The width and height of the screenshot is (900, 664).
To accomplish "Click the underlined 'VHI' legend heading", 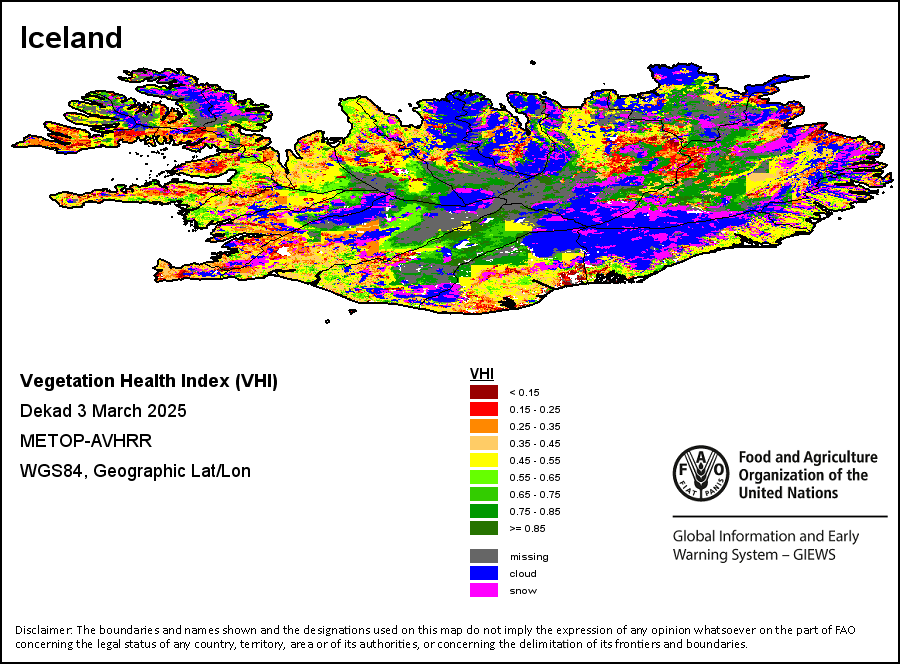I will (x=482, y=374).
